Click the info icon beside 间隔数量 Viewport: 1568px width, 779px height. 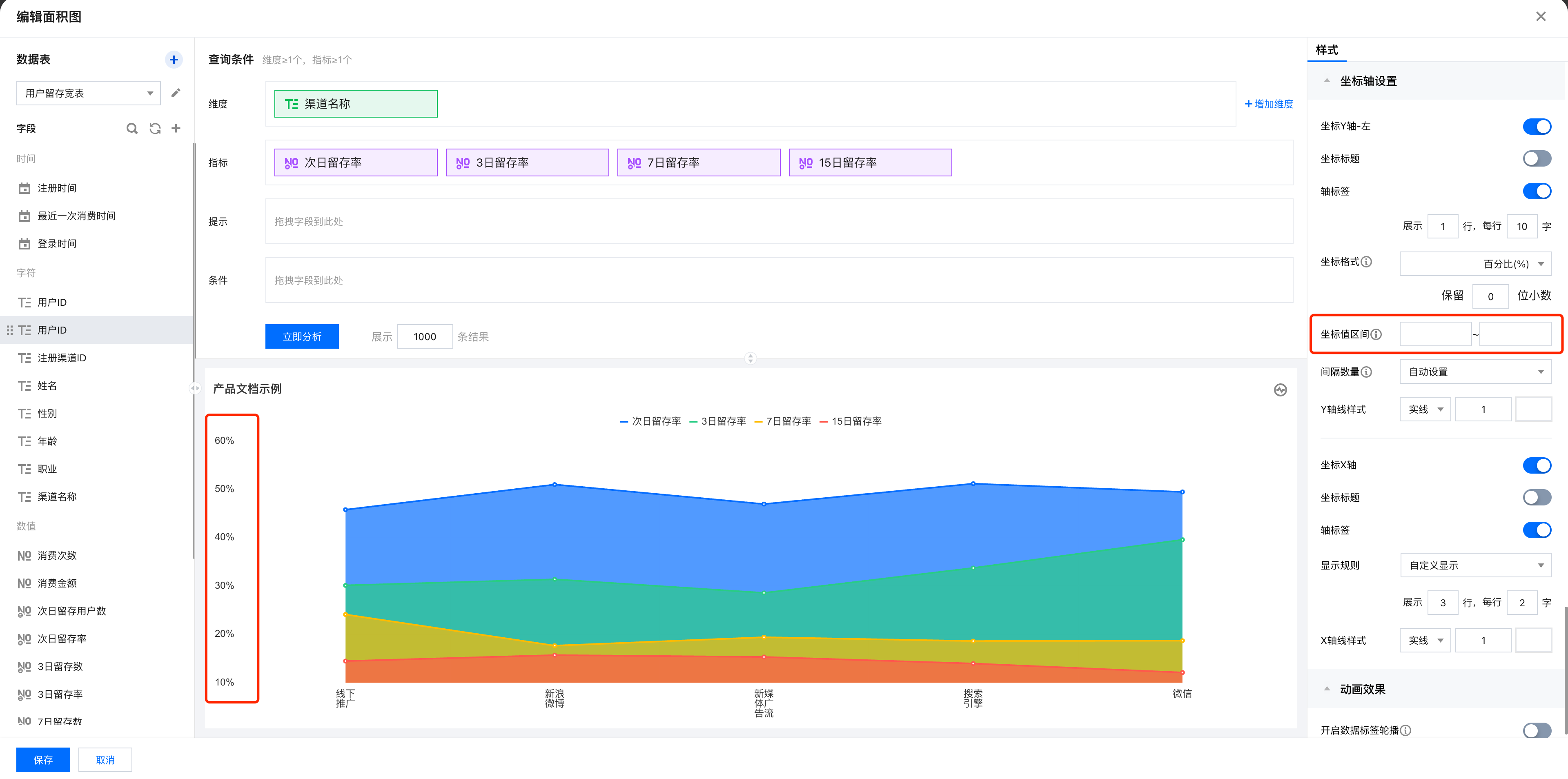click(1367, 372)
